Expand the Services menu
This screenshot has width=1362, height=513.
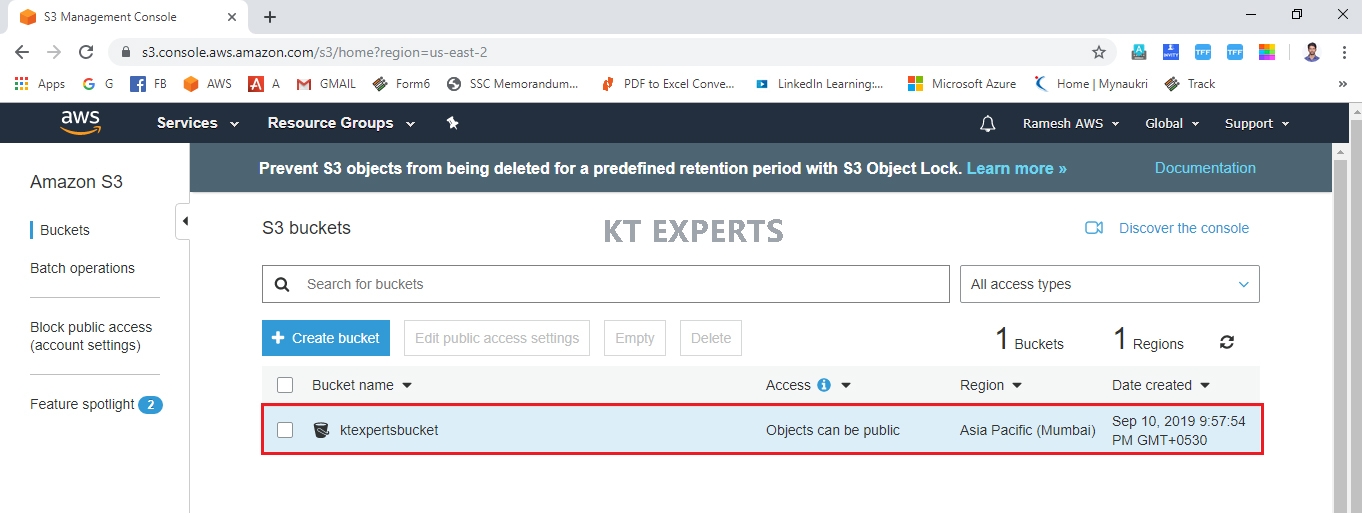[198, 123]
